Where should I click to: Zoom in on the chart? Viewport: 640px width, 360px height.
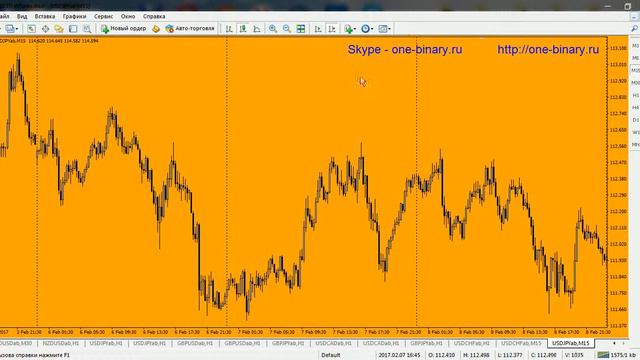tap(273, 29)
